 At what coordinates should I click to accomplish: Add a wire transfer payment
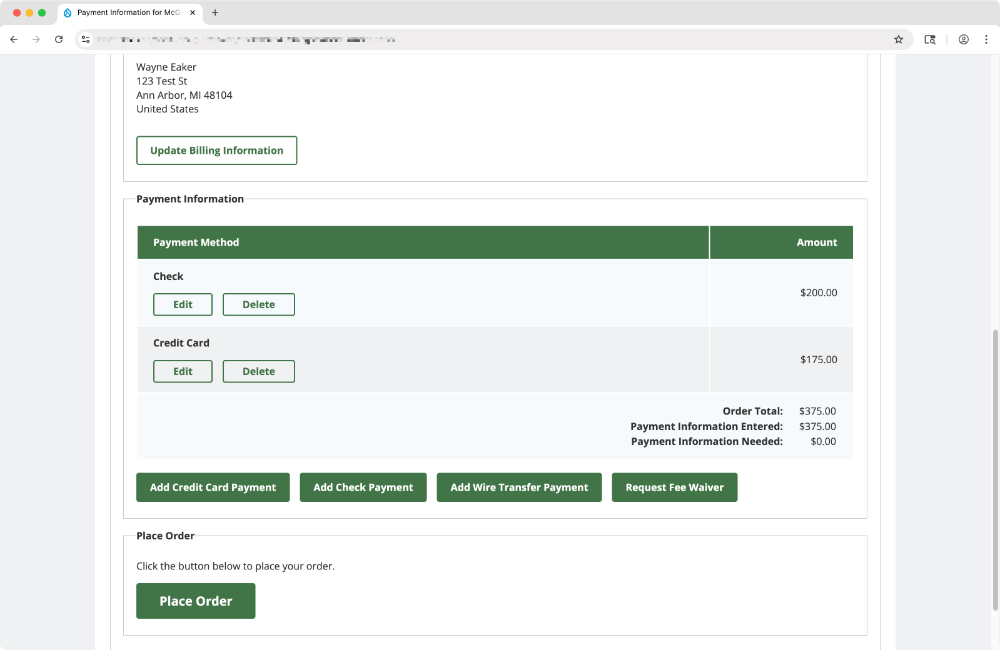(x=519, y=488)
